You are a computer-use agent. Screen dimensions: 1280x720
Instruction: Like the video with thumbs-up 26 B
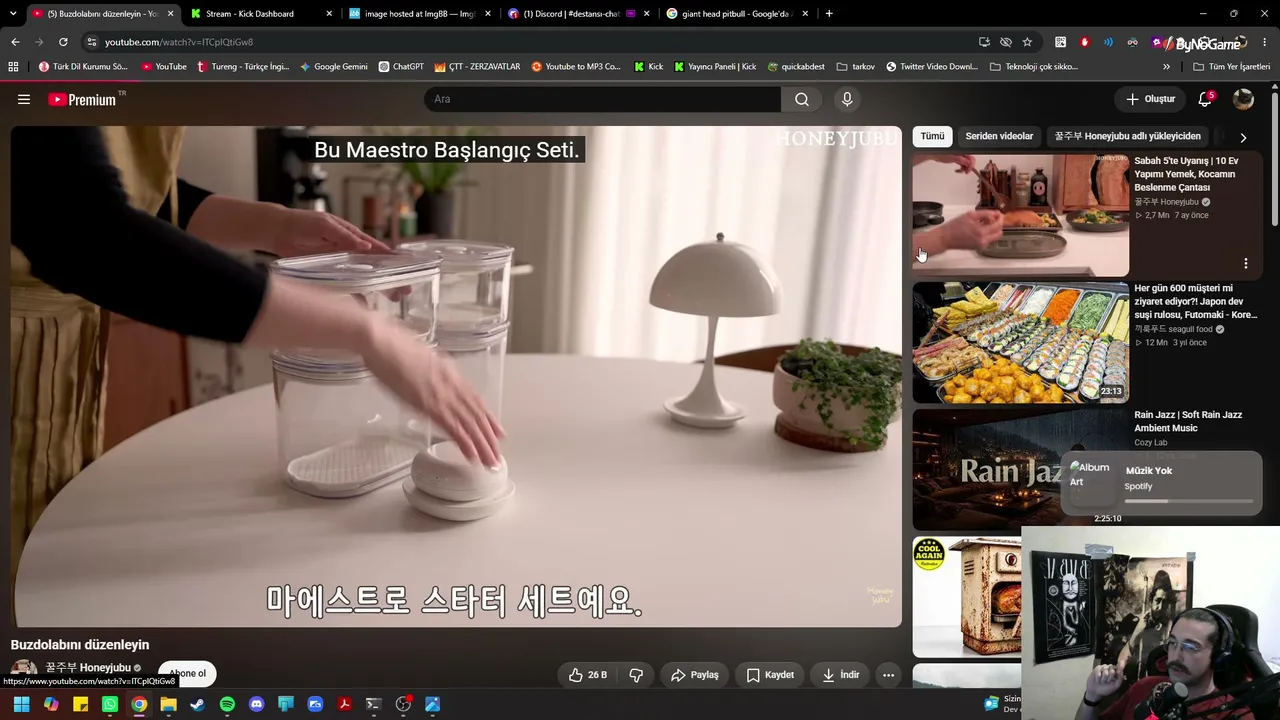coord(588,675)
